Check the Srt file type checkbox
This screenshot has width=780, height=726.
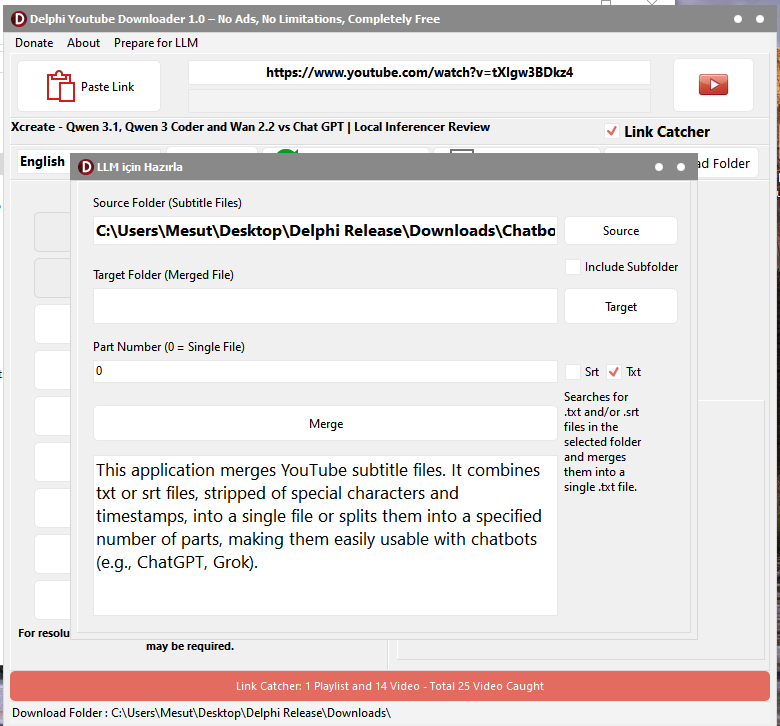click(573, 372)
